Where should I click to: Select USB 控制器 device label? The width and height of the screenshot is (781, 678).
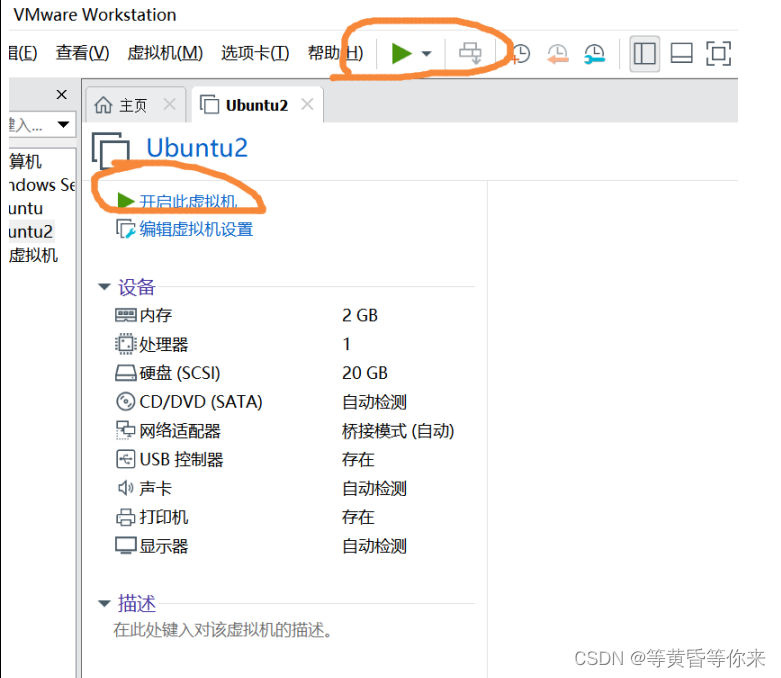(181, 459)
